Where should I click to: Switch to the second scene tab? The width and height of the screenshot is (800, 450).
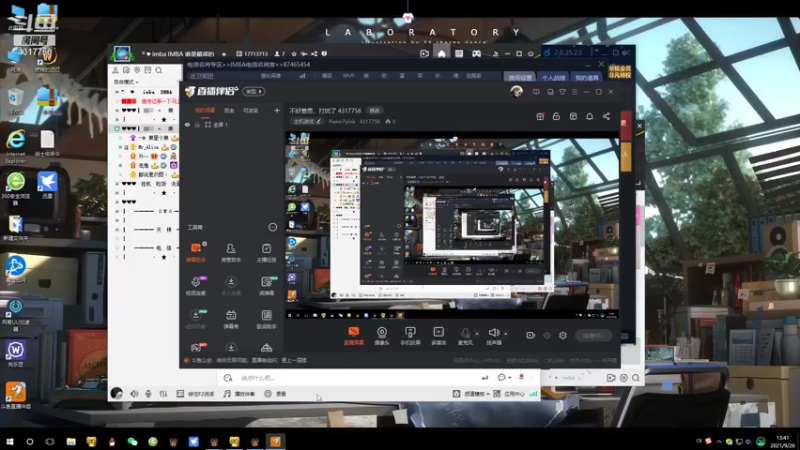pyautogui.click(x=229, y=110)
